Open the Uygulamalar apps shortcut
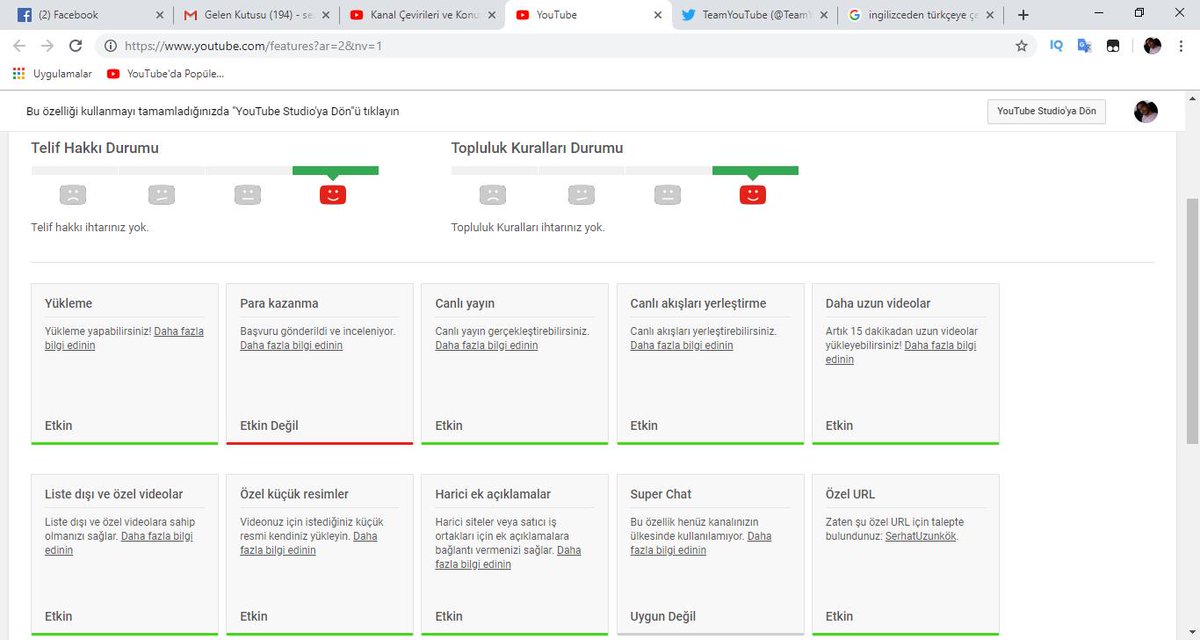This screenshot has width=1200, height=640. 52,74
